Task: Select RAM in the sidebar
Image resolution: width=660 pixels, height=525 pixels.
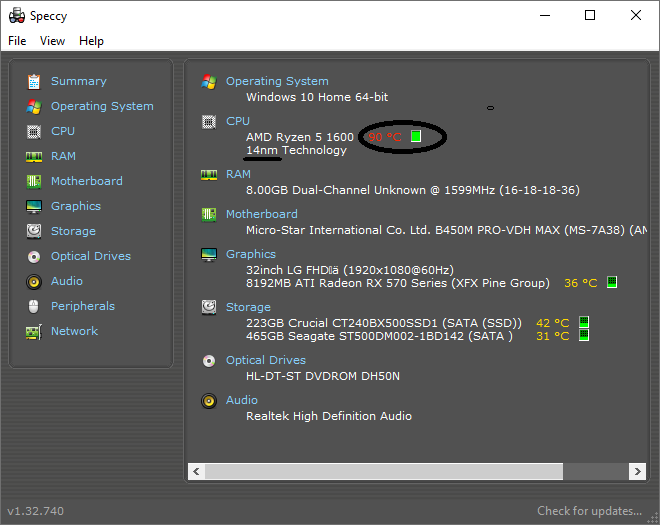Action: coord(64,156)
